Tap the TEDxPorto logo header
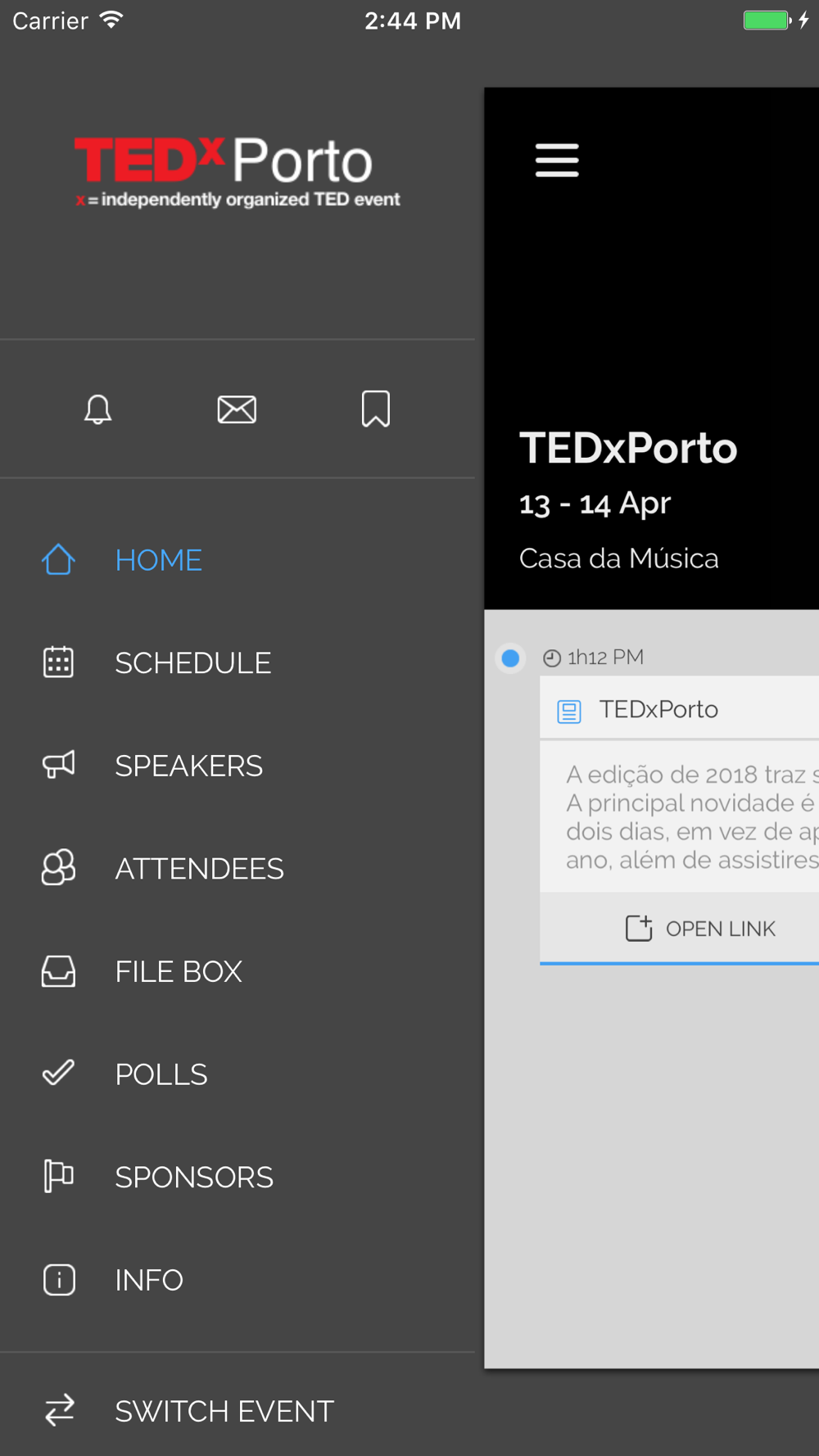 [237, 172]
